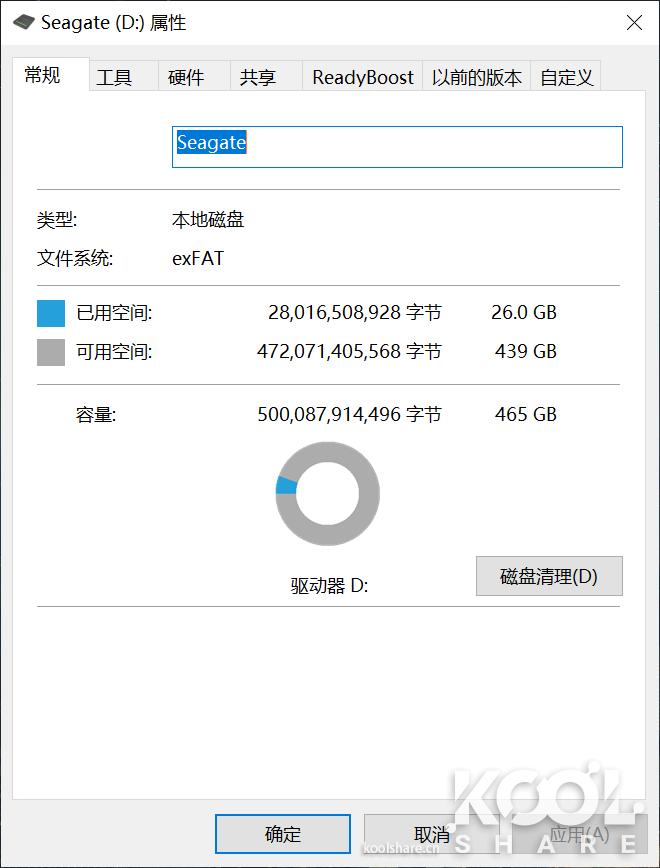Image resolution: width=660 pixels, height=868 pixels.
Task: Open the 硬件 tab
Action: point(194,77)
